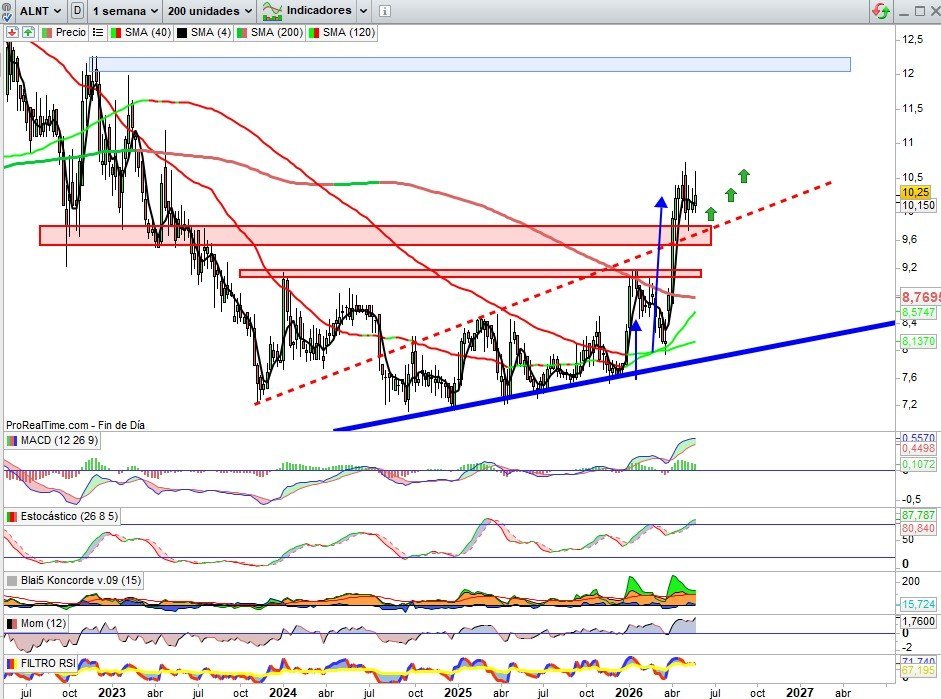Click the 67,195 RSI value label
Image resolution: width=941 pixels, height=699 pixels.
tap(918, 670)
